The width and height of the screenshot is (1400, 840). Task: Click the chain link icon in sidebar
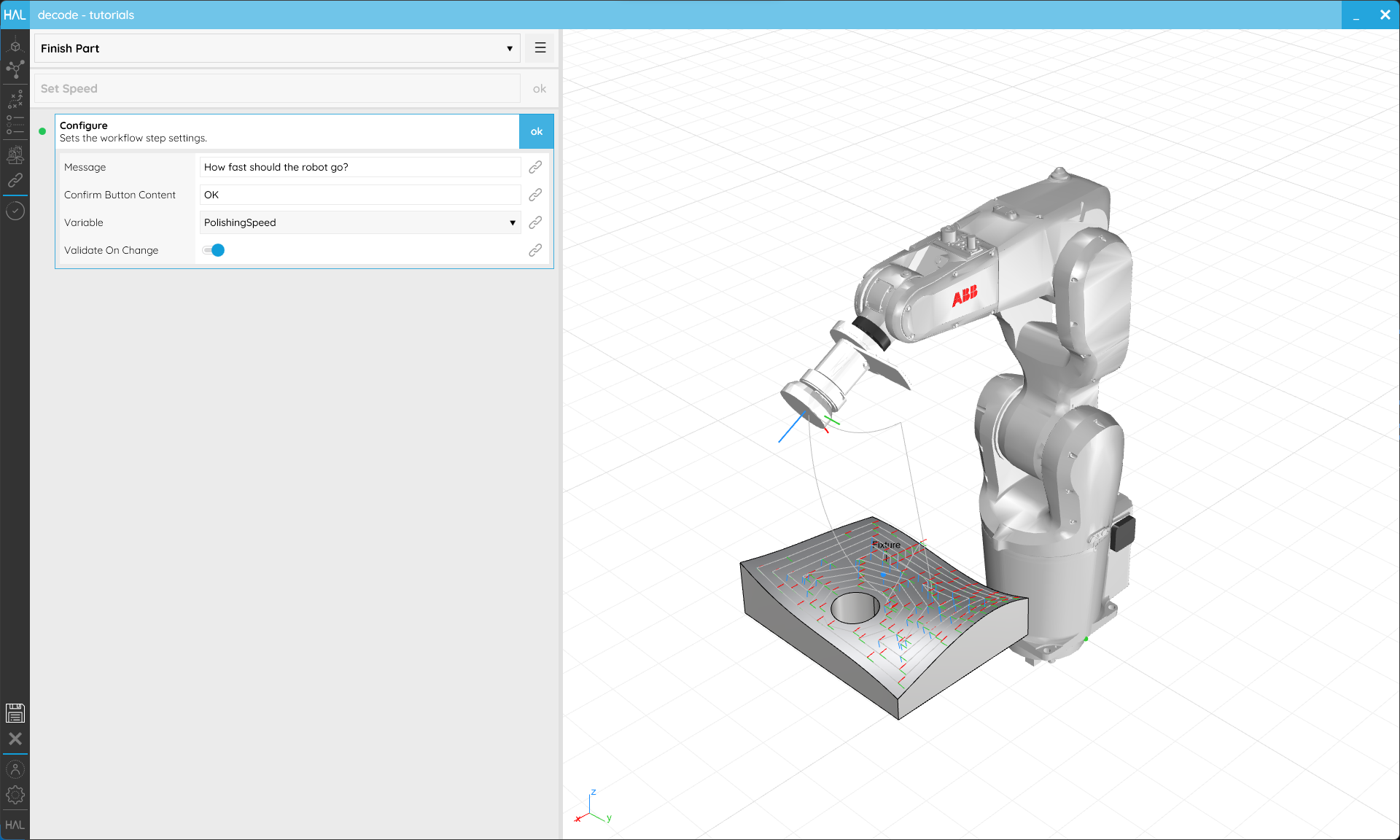(x=15, y=180)
